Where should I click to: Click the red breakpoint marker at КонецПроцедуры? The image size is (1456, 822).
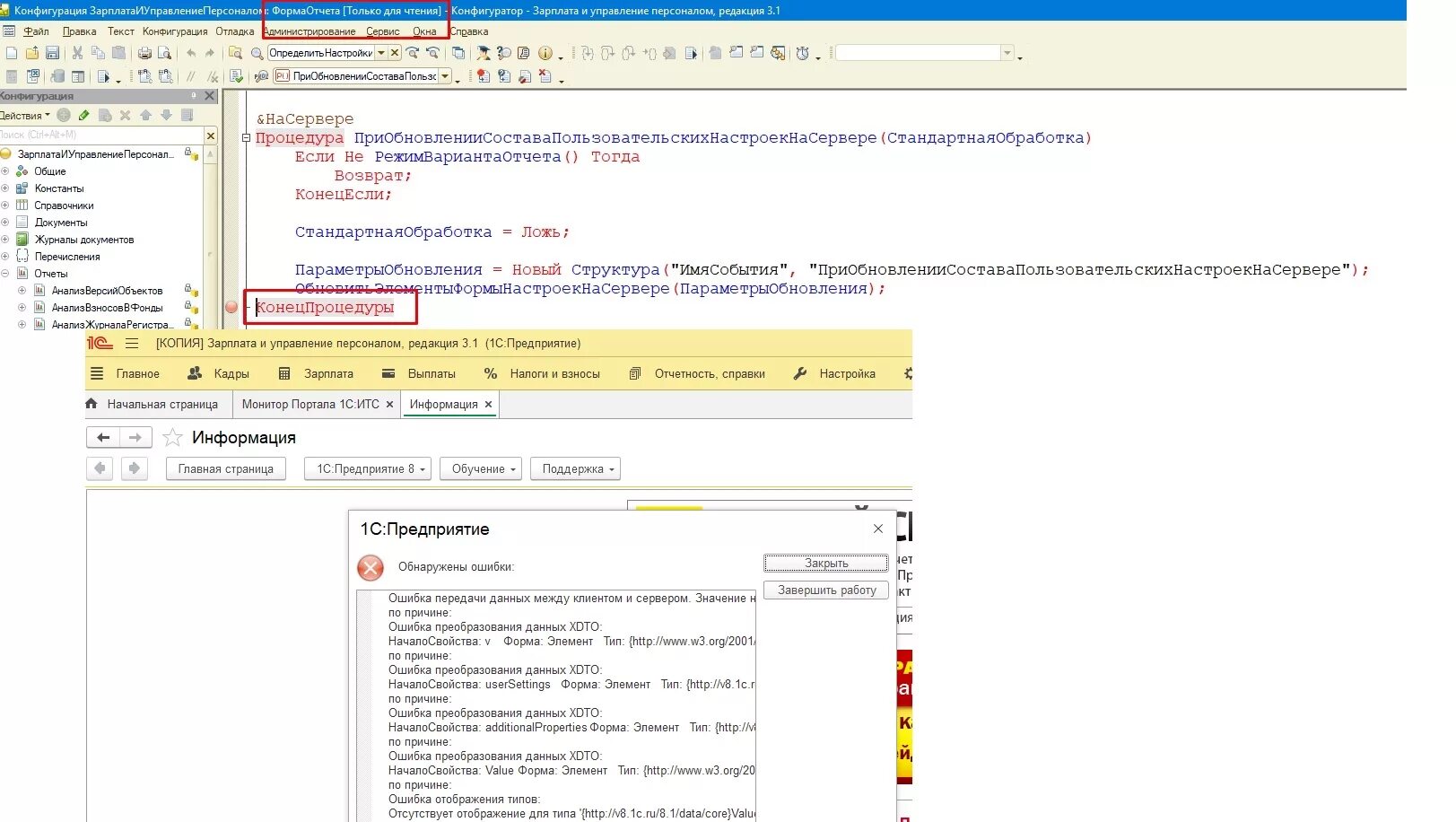click(x=231, y=307)
